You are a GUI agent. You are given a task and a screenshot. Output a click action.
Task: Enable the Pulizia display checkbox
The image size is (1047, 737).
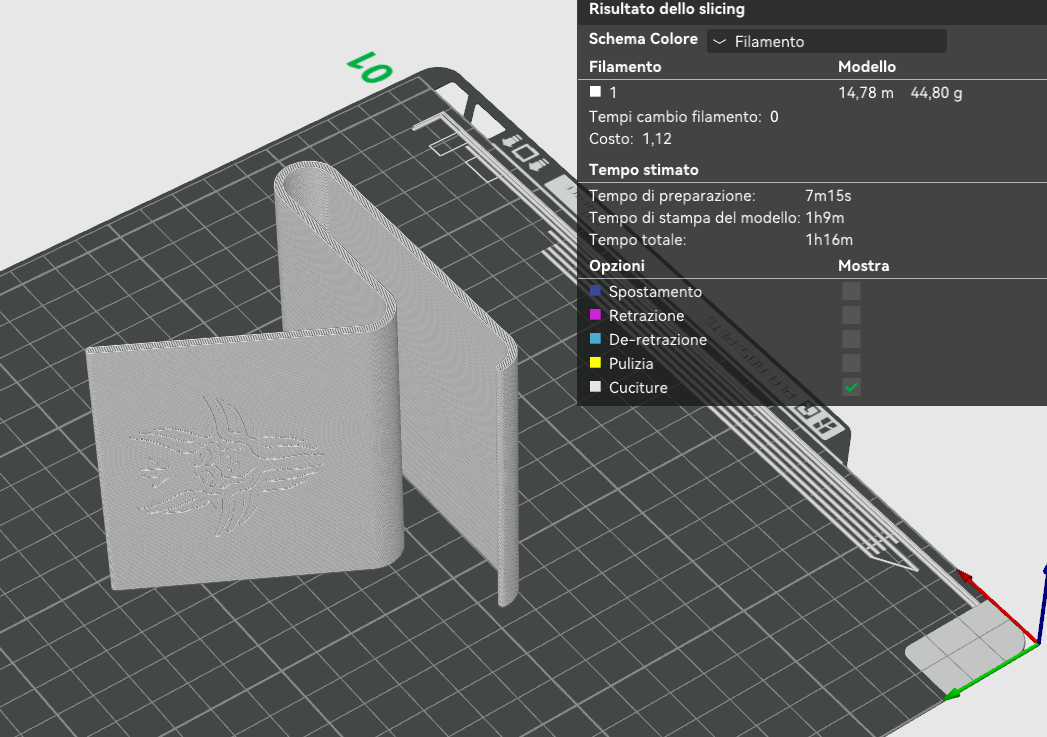(x=851, y=363)
